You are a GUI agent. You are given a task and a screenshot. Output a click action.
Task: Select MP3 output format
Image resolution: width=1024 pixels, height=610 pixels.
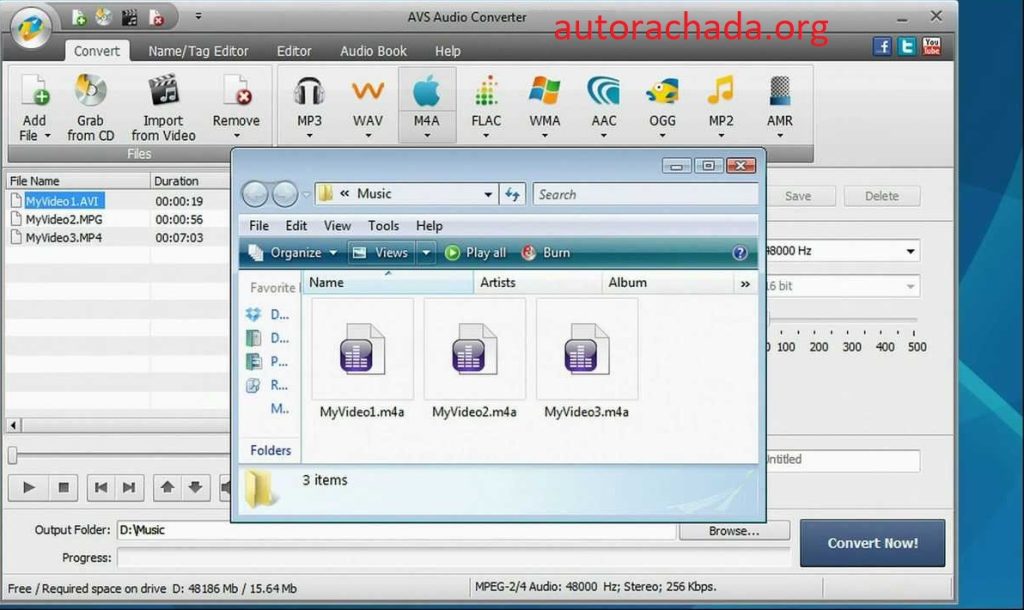click(x=309, y=104)
